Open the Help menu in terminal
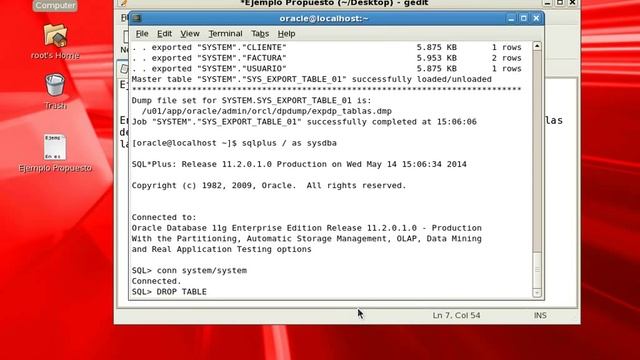 [286, 34]
